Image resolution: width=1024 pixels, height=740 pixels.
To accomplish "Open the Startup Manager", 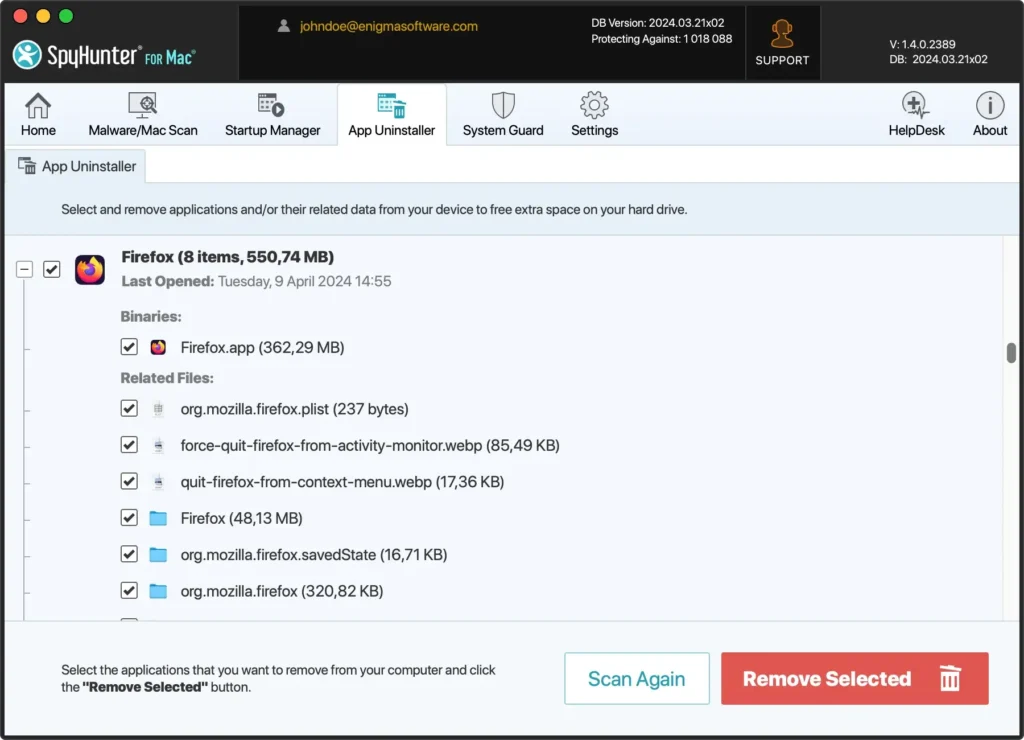I will pyautogui.click(x=270, y=112).
